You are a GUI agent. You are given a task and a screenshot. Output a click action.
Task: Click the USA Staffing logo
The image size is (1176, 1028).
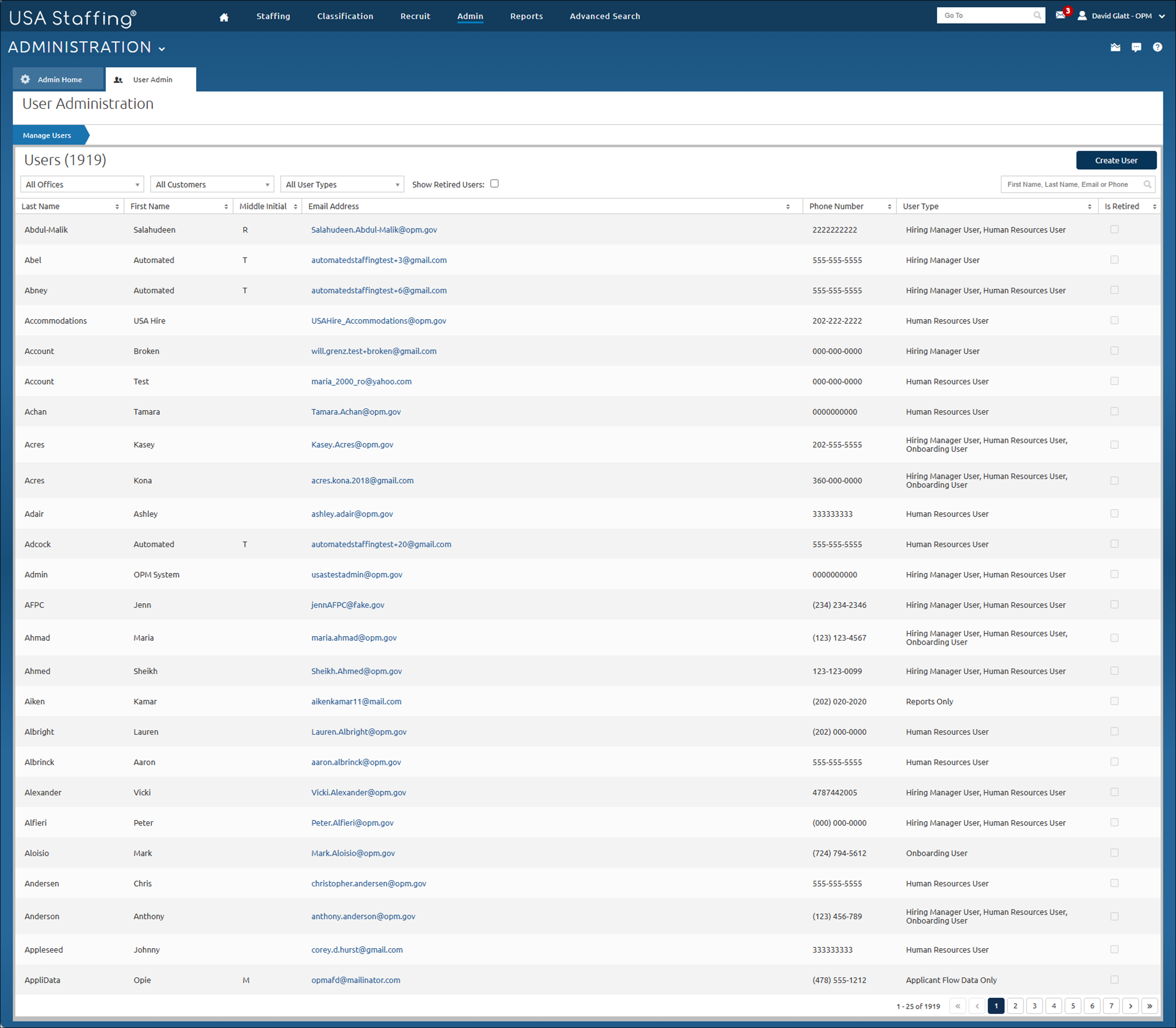[x=73, y=18]
